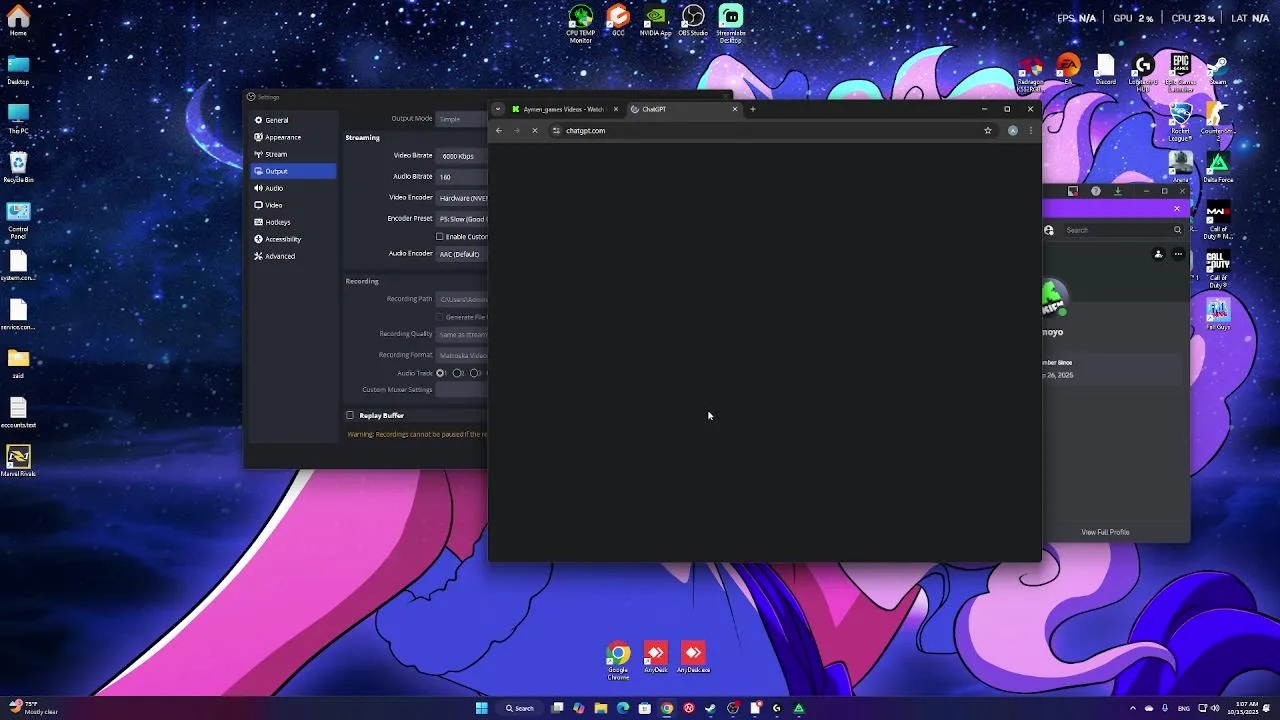Open Chrome profile avatar
This screenshot has width=1280, height=720.
tap(1013, 130)
